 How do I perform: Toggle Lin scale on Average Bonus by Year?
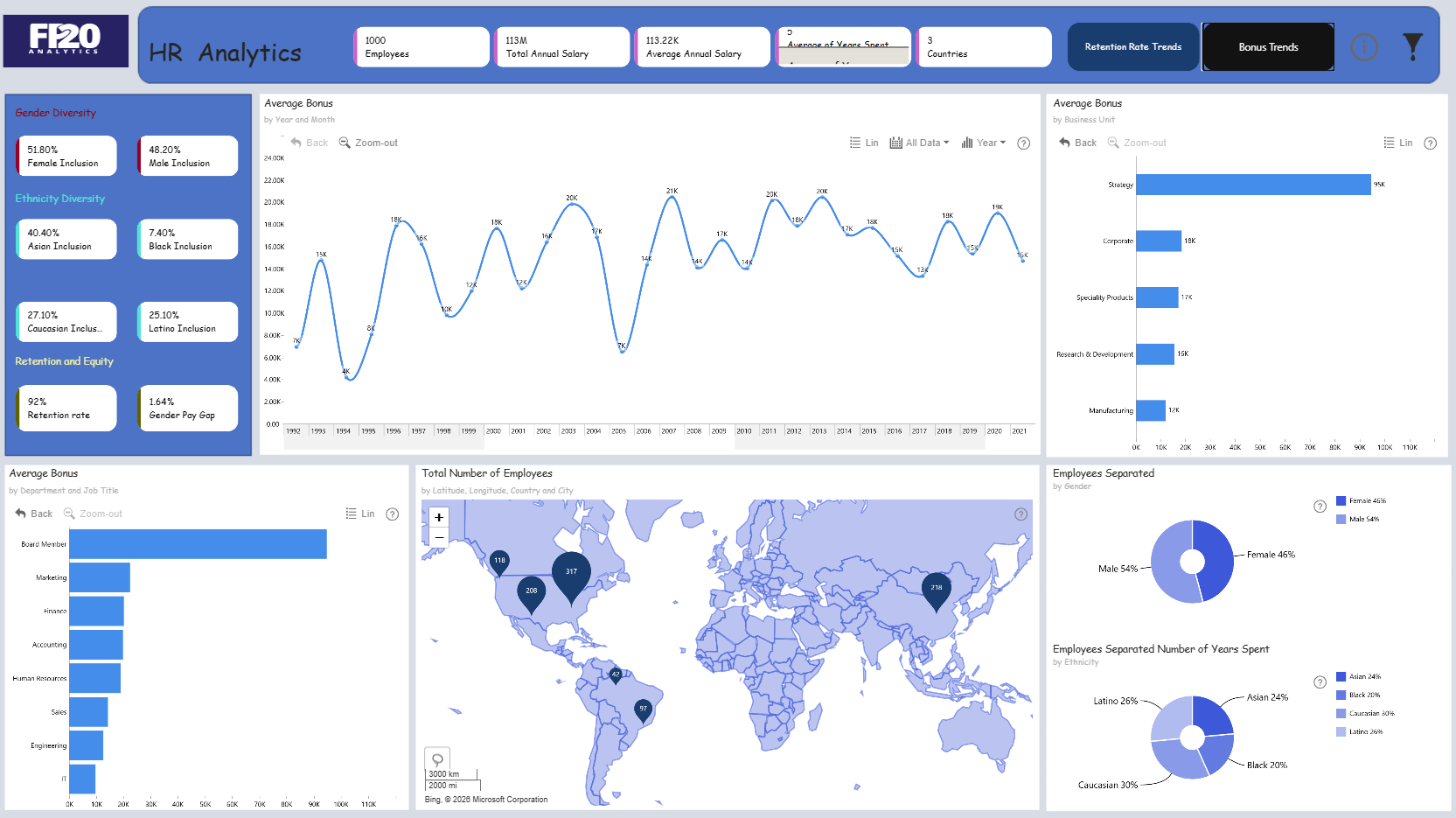864,143
